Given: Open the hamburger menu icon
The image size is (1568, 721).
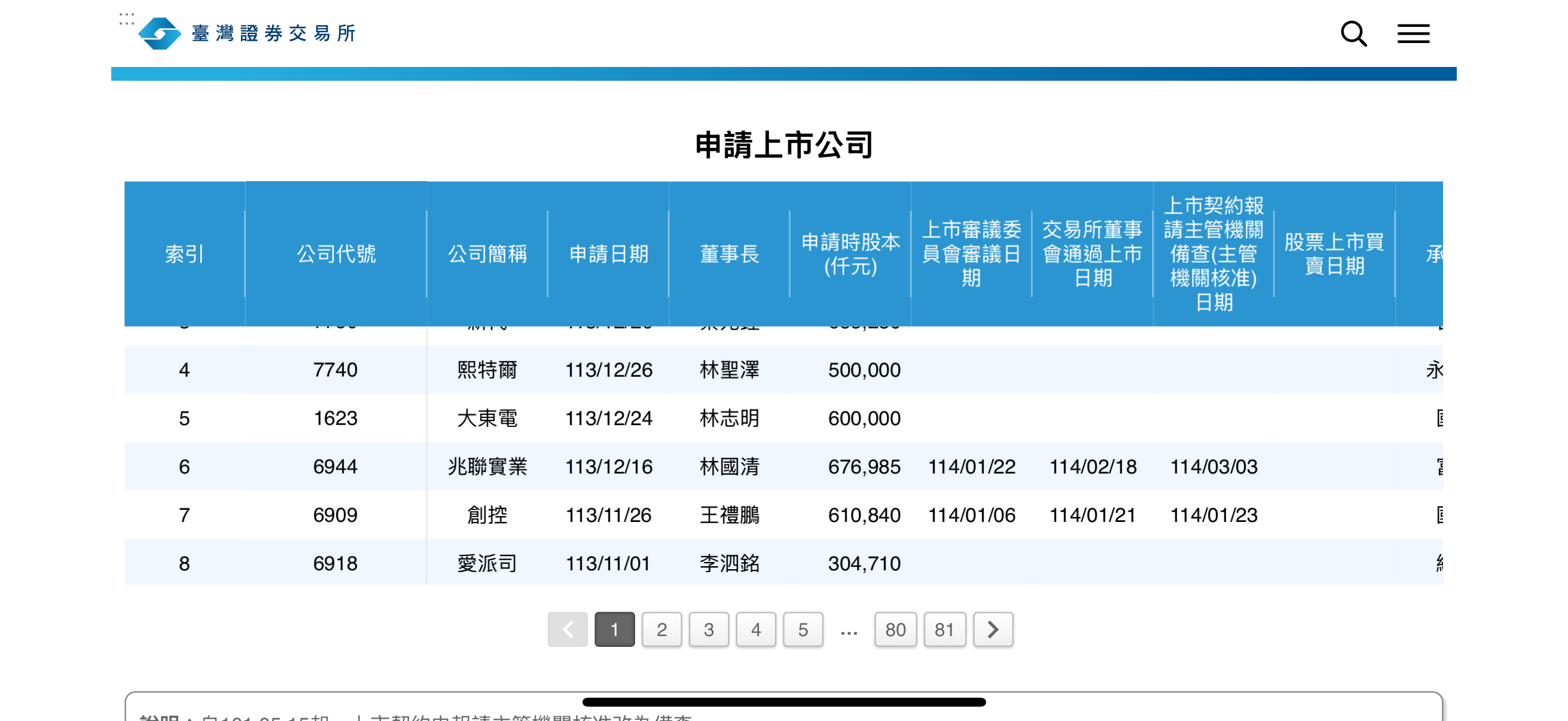Looking at the screenshot, I should pos(1413,34).
